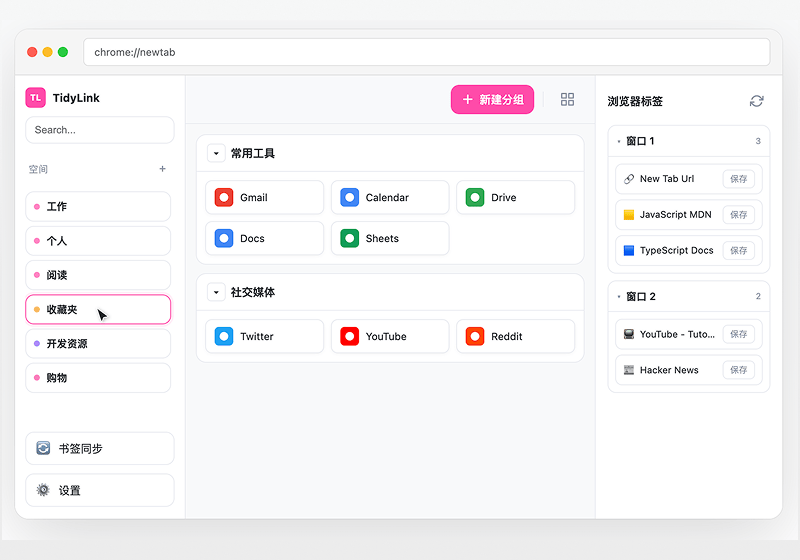
Task: Click the Gmail icon
Action: 224,197
